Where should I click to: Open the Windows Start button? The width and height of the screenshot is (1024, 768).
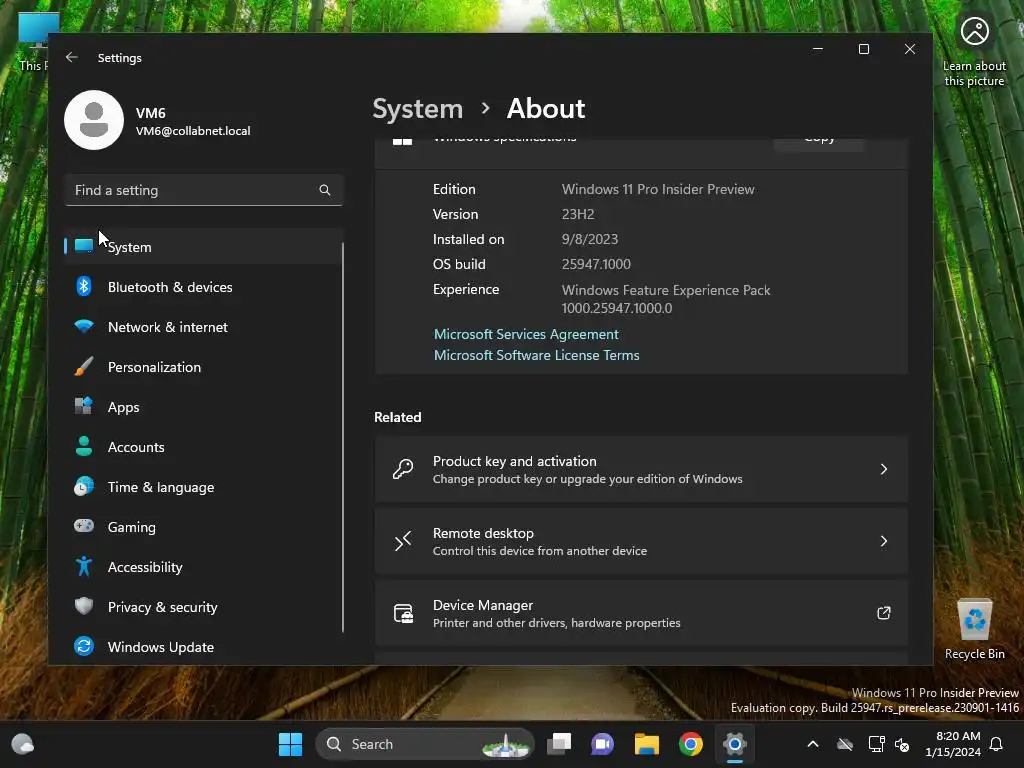(x=290, y=744)
